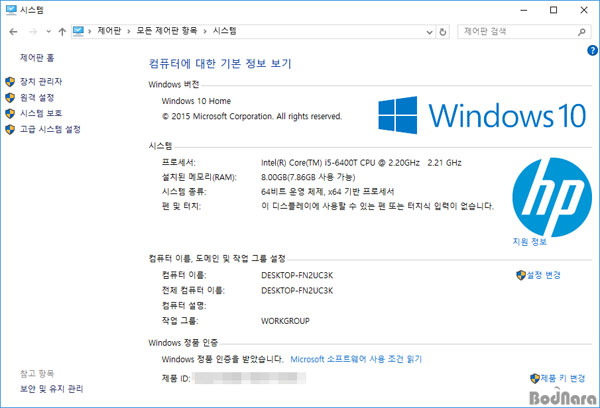The image size is (600, 408).
Task: Click the Windows 10 Home text
Action: point(196,101)
